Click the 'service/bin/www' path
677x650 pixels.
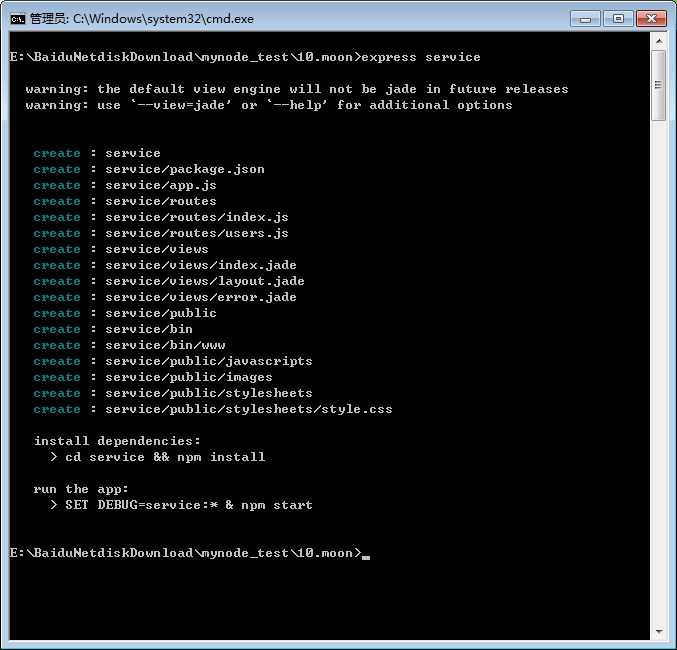[165, 345]
